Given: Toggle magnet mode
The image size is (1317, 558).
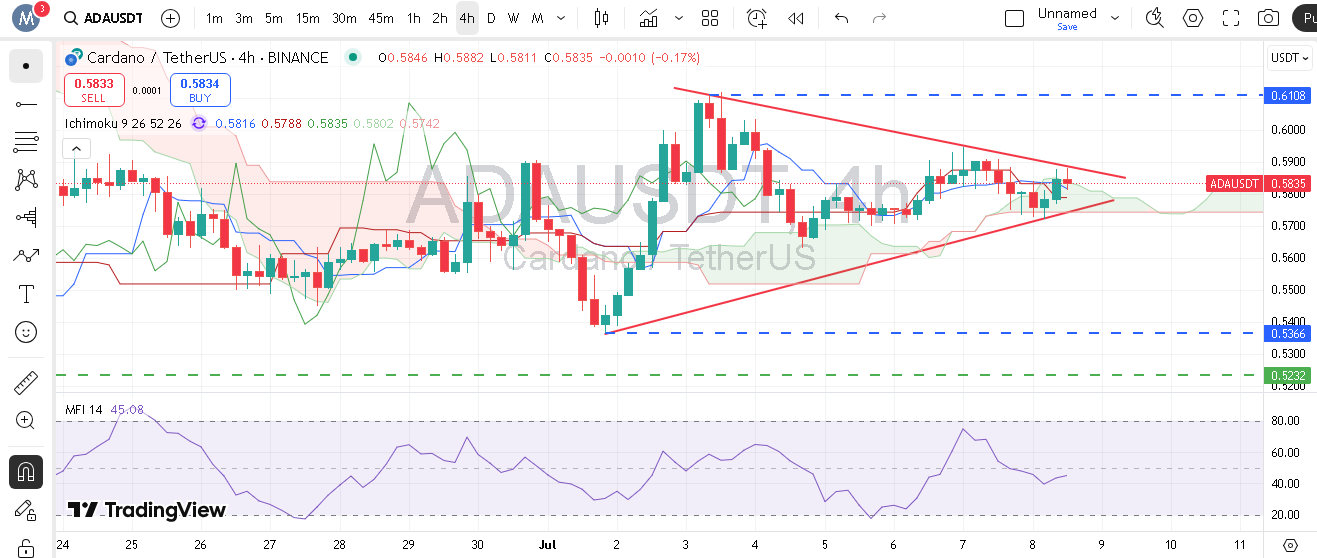Looking at the screenshot, I should (26, 472).
